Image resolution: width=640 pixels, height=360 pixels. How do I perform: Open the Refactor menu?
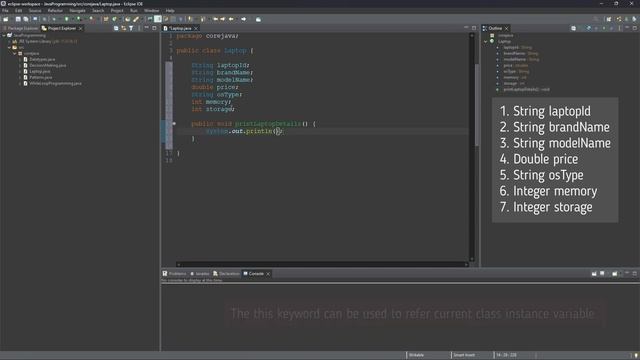tap(55, 11)
